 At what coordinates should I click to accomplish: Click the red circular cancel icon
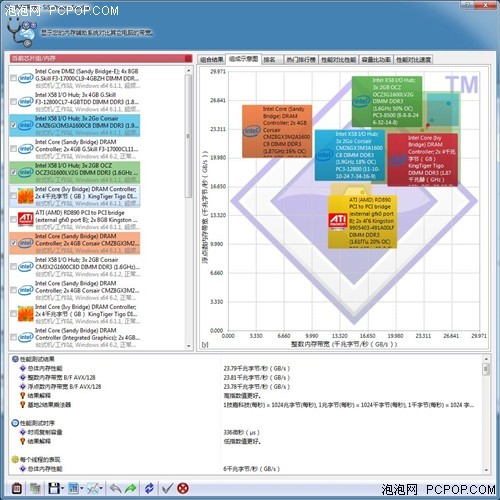coord(183,489)
